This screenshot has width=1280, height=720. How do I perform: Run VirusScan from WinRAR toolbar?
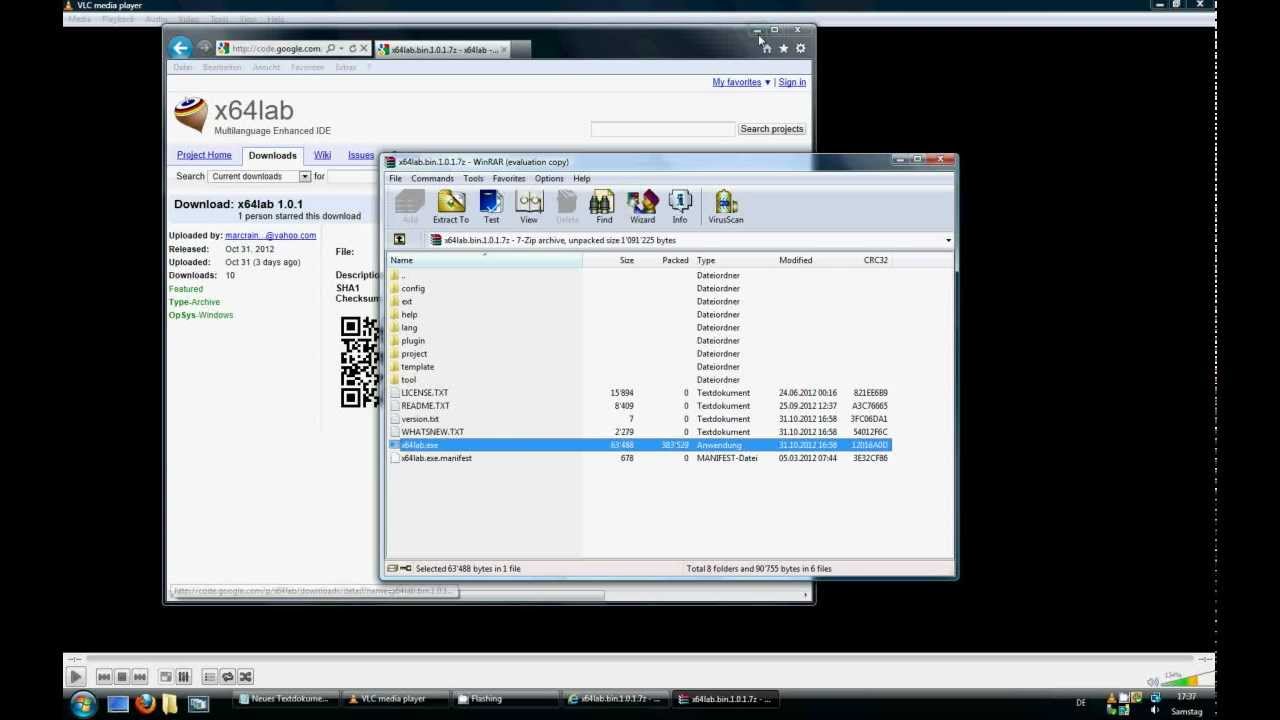(726, 207)
